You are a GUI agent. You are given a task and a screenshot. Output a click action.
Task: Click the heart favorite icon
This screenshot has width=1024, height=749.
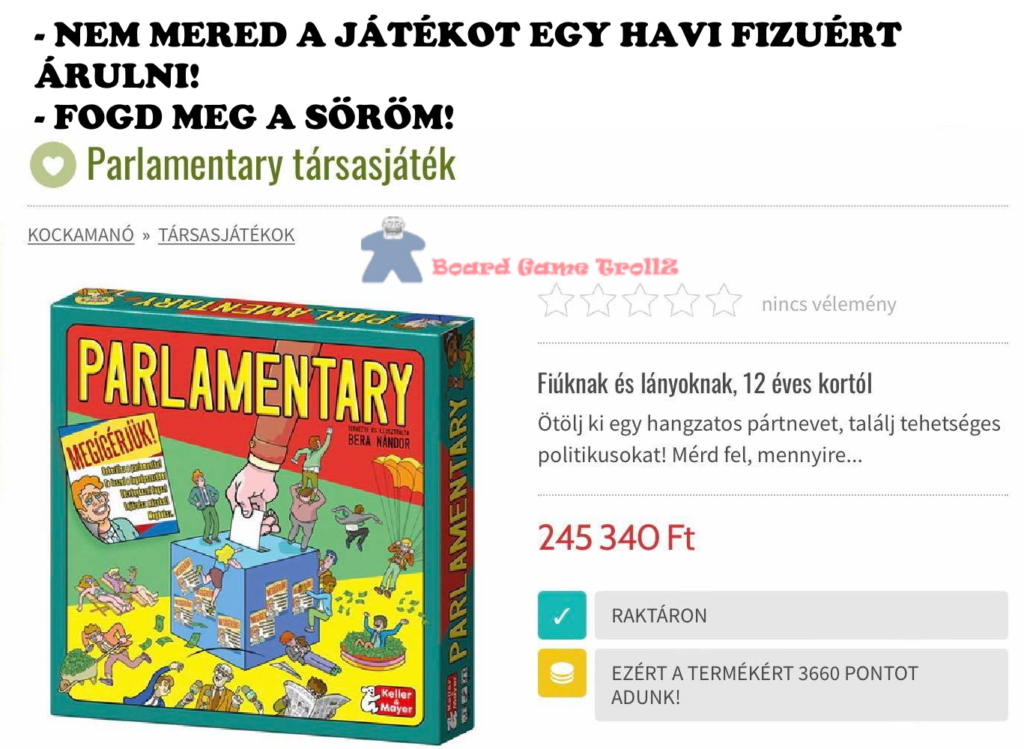click(x=53, y=165)
